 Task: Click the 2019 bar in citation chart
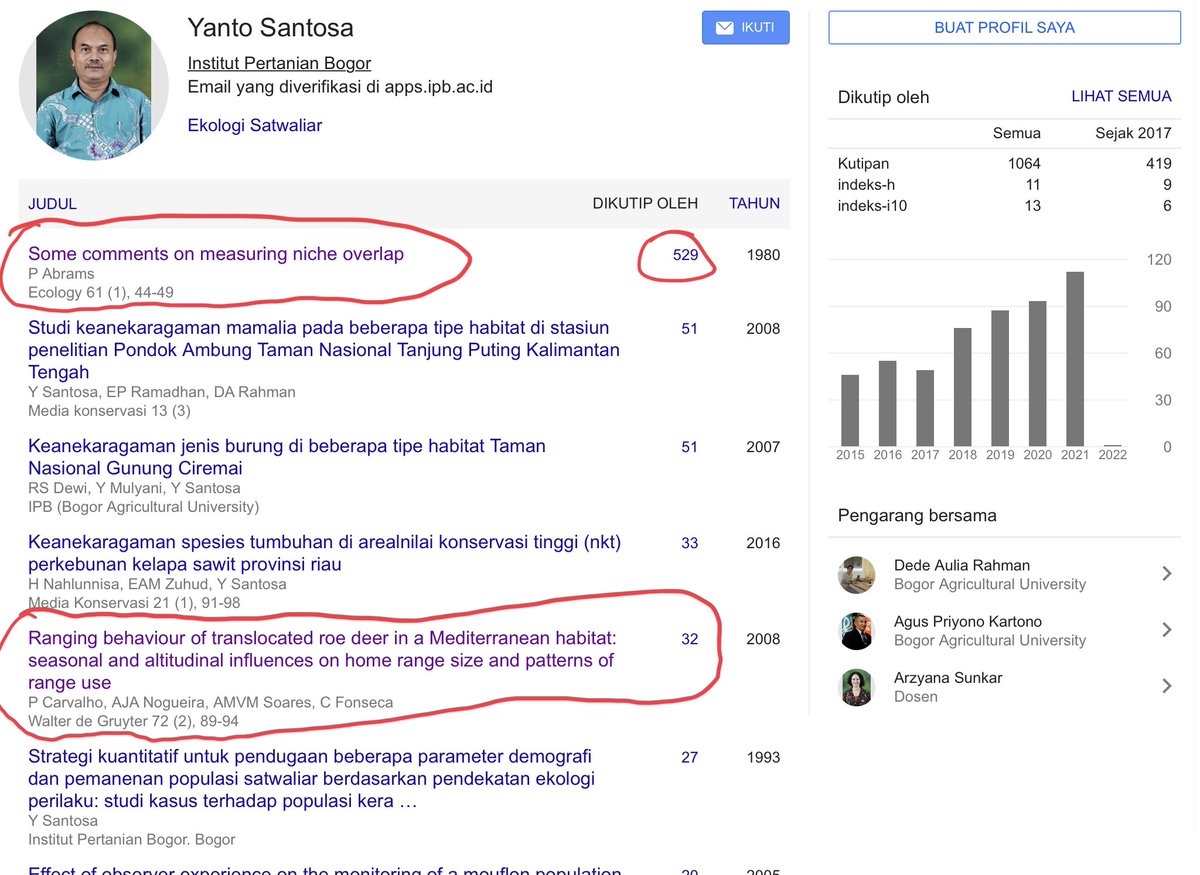pos(1000,378)
